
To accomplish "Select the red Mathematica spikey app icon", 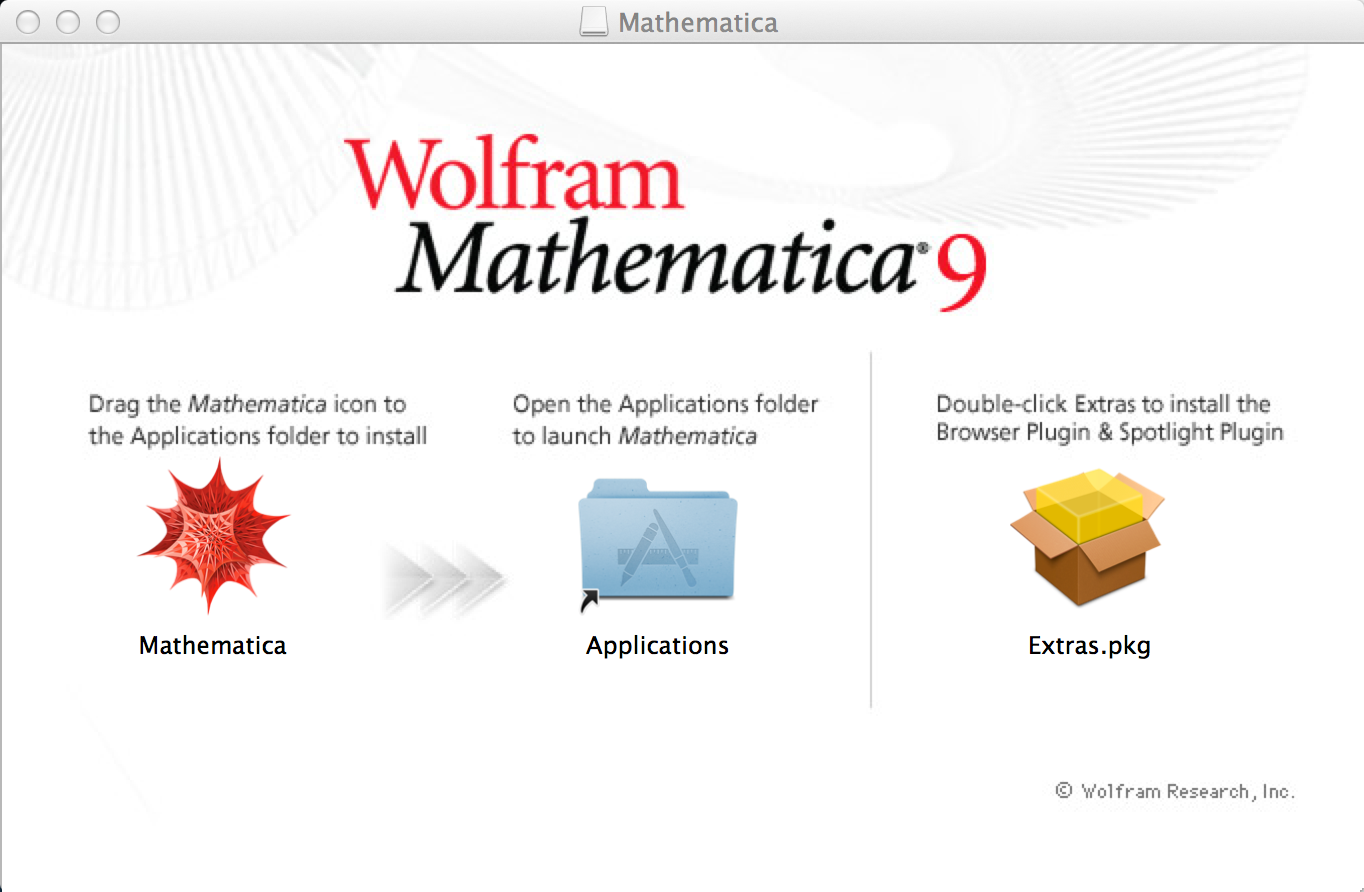I will [213, 535].
